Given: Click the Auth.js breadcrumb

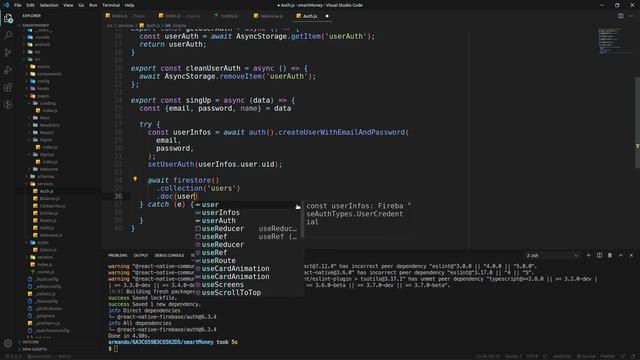Looking at the screenshot, I should 150,25.
